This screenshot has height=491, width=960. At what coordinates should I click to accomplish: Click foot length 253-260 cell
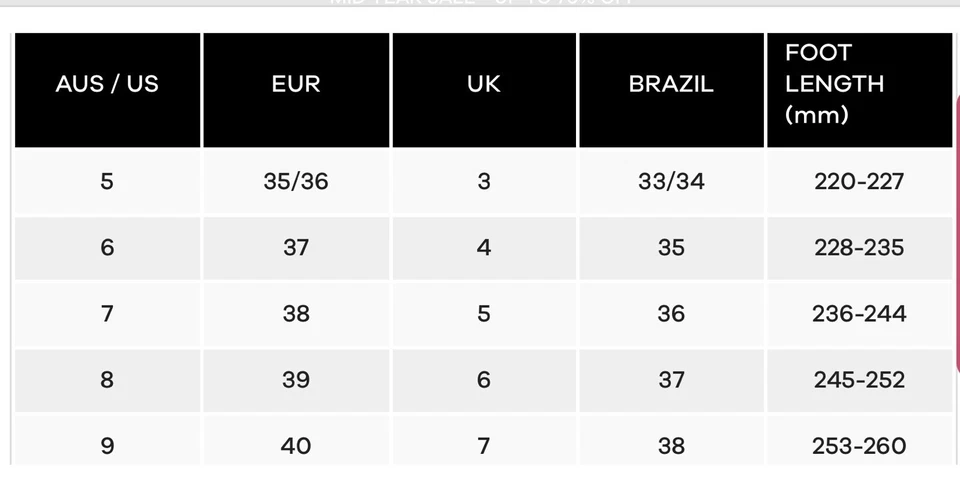pos(859,444)
